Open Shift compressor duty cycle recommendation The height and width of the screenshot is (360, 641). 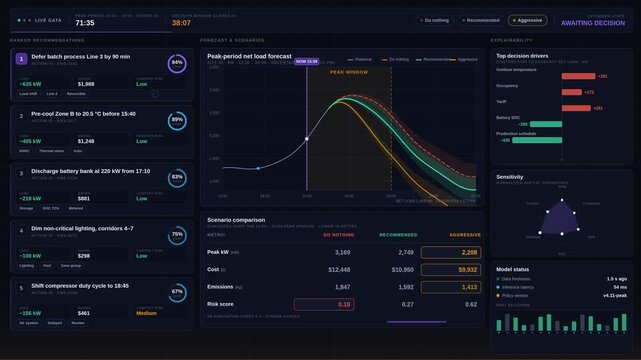[x=101, y=304]
